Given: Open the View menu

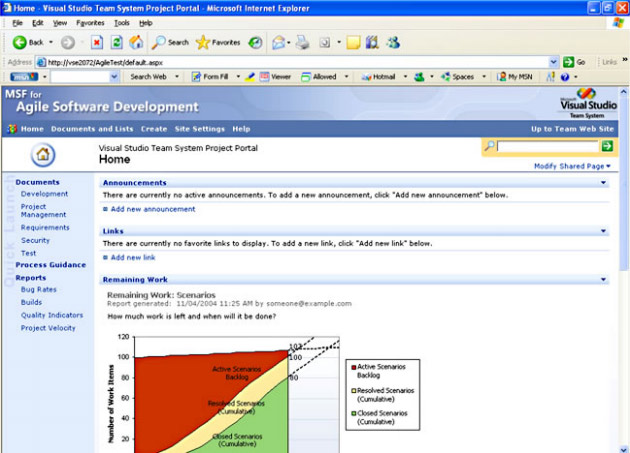Looking at the screenshot, I should click(x=60, y=23).
